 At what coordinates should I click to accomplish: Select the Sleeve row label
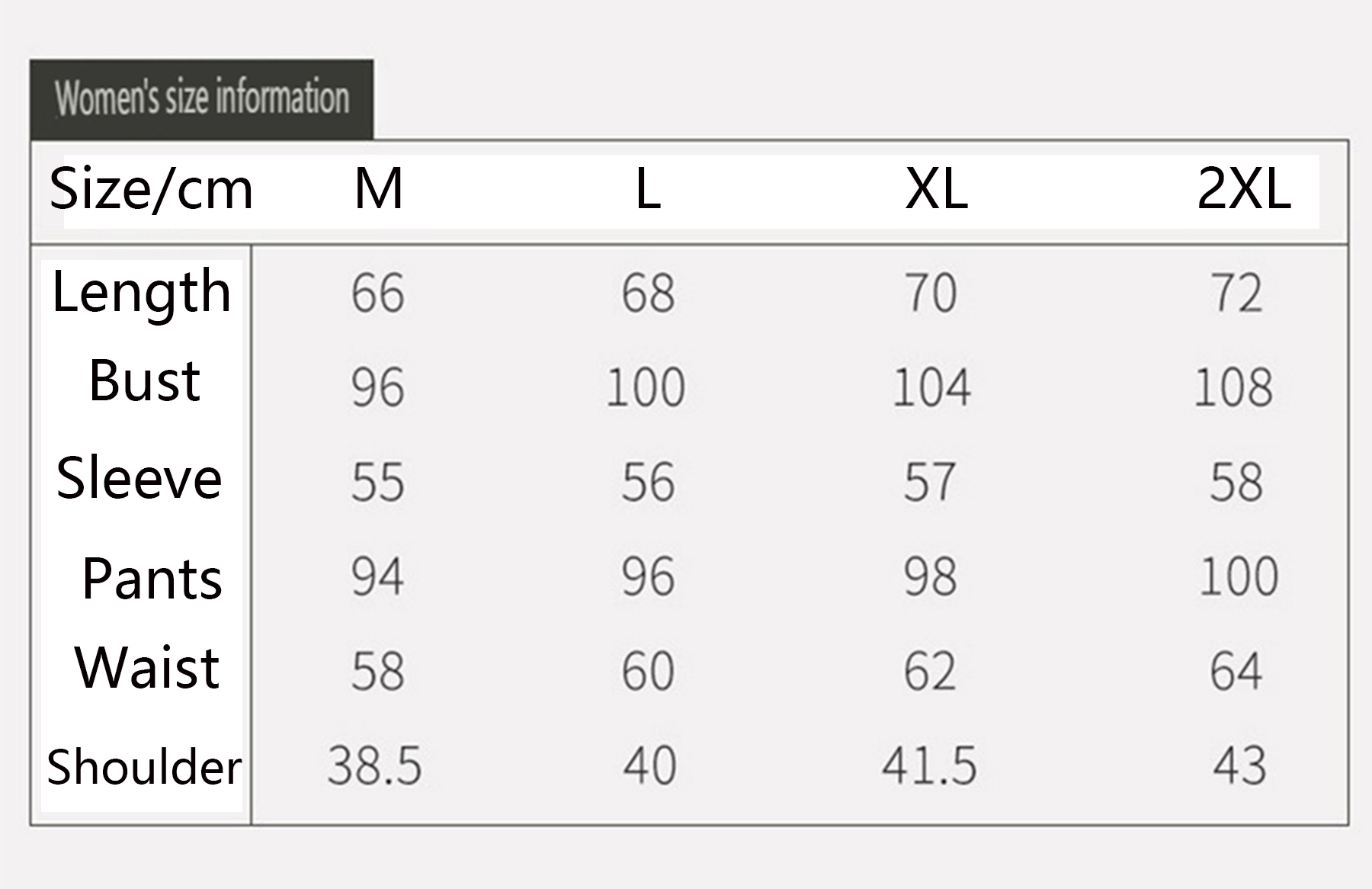139,478
